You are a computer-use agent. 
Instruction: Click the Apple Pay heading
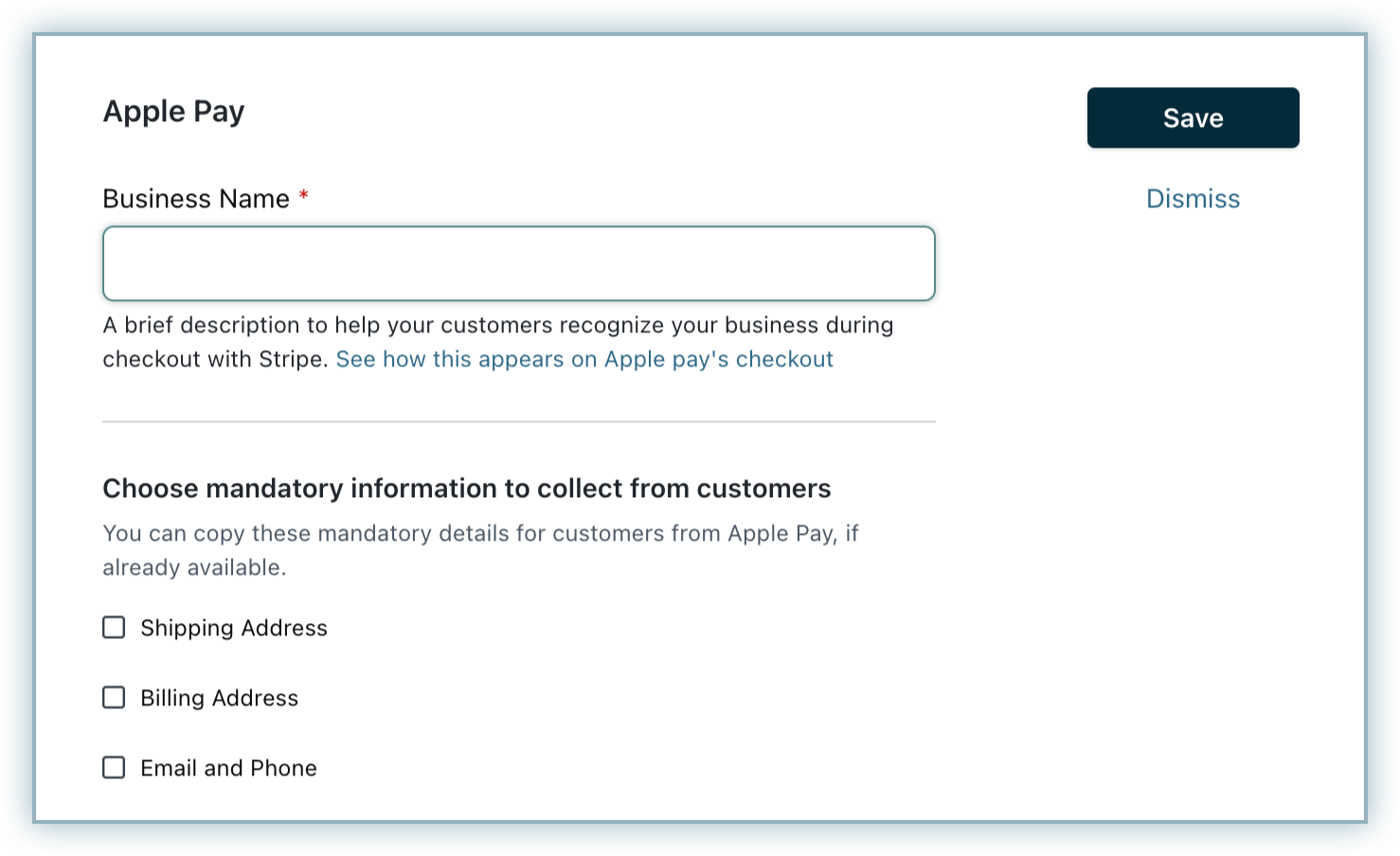pyautogui.click(x=173, y=112)
